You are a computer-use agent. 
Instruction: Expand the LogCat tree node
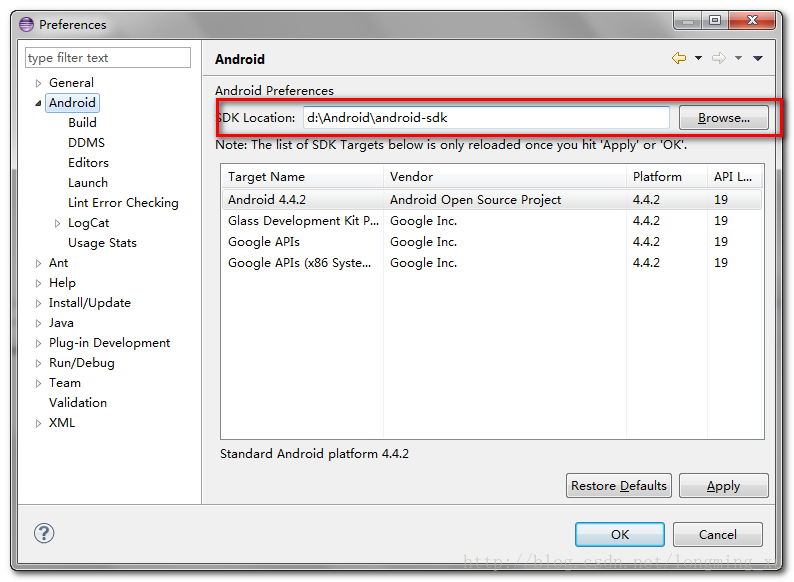(x=57, y=223)
